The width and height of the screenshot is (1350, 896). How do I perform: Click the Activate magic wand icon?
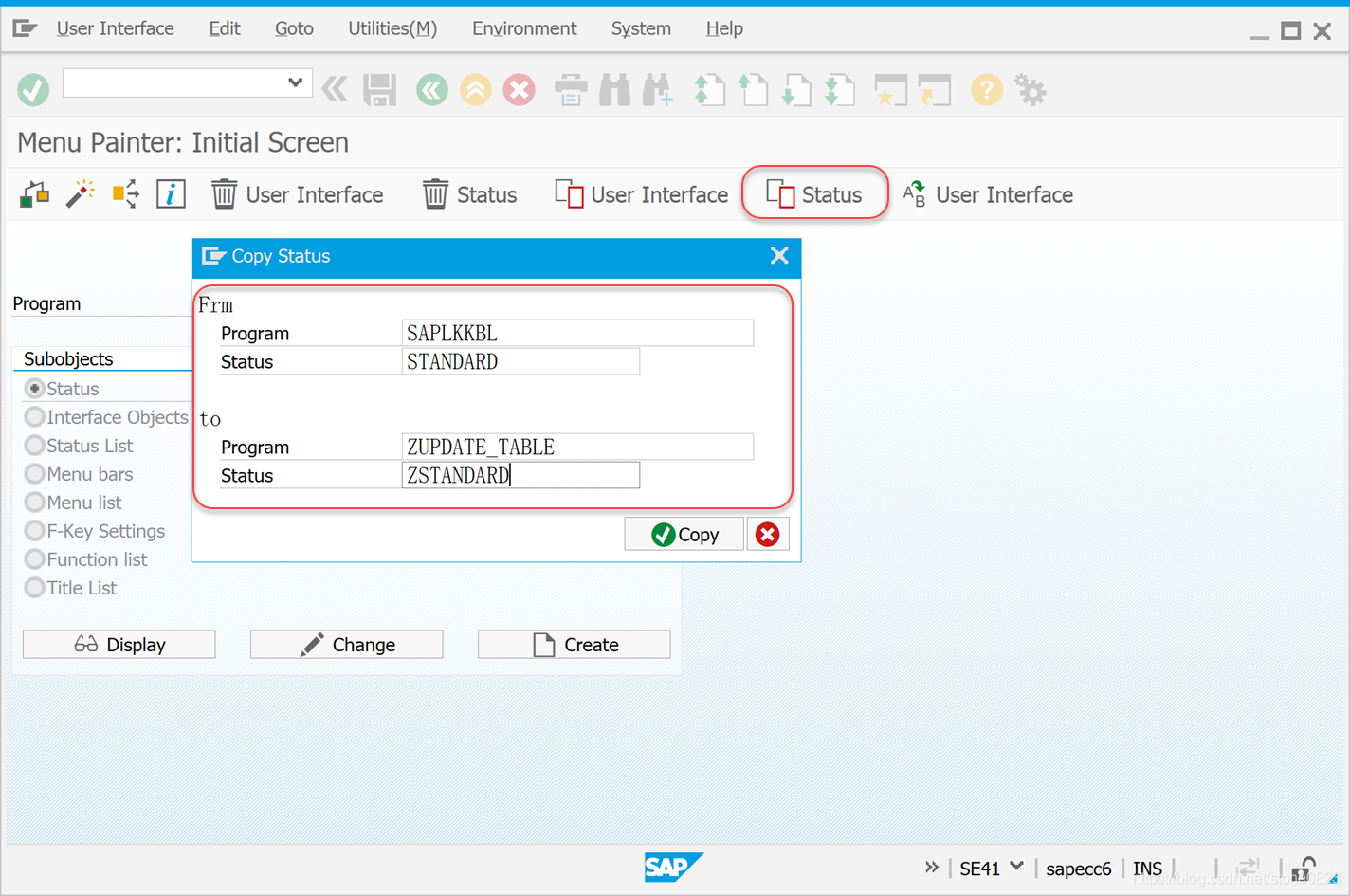pyautogui.click(x=80, y=194)
